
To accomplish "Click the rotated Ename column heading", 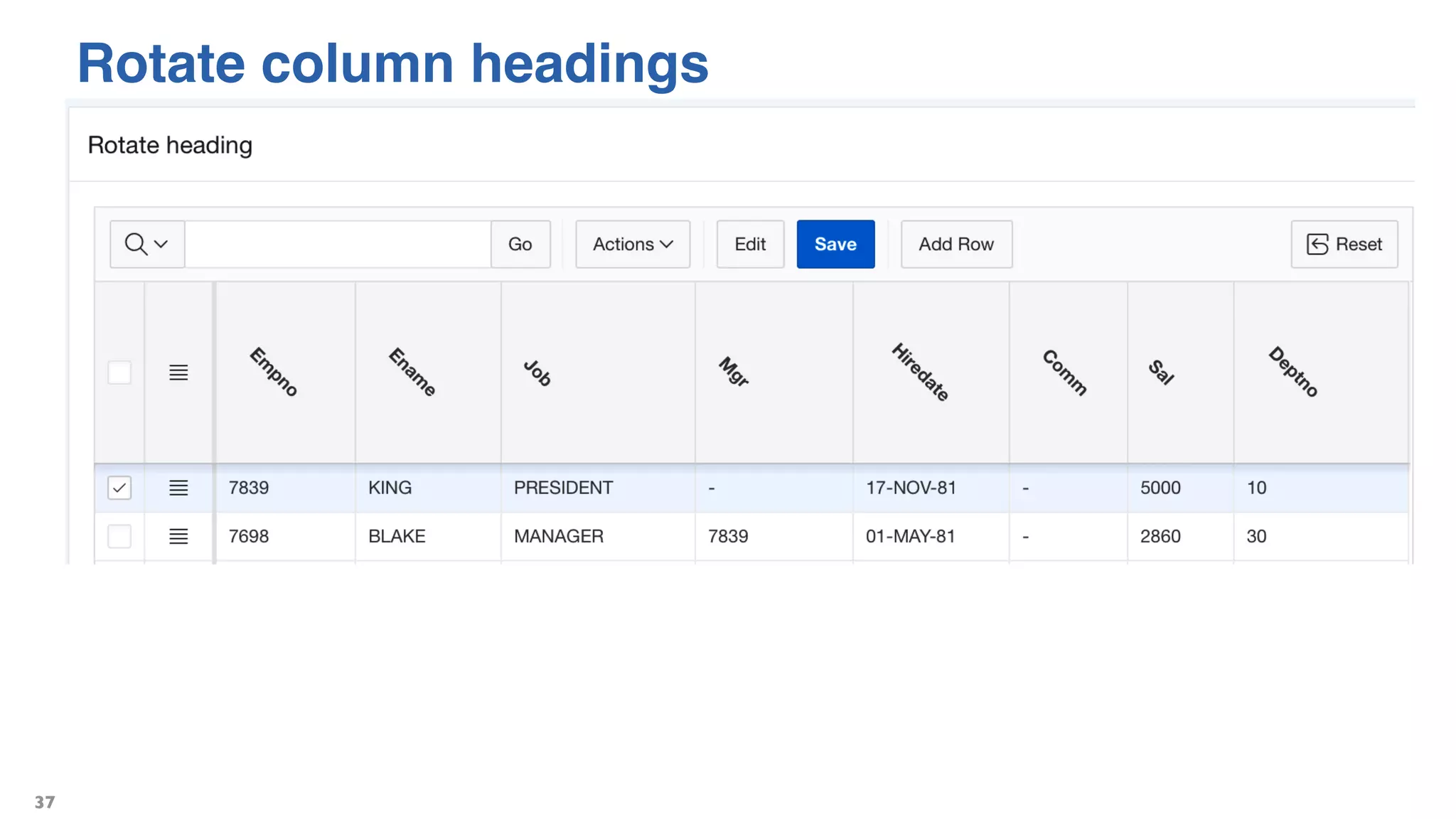I will click(412, 372).
